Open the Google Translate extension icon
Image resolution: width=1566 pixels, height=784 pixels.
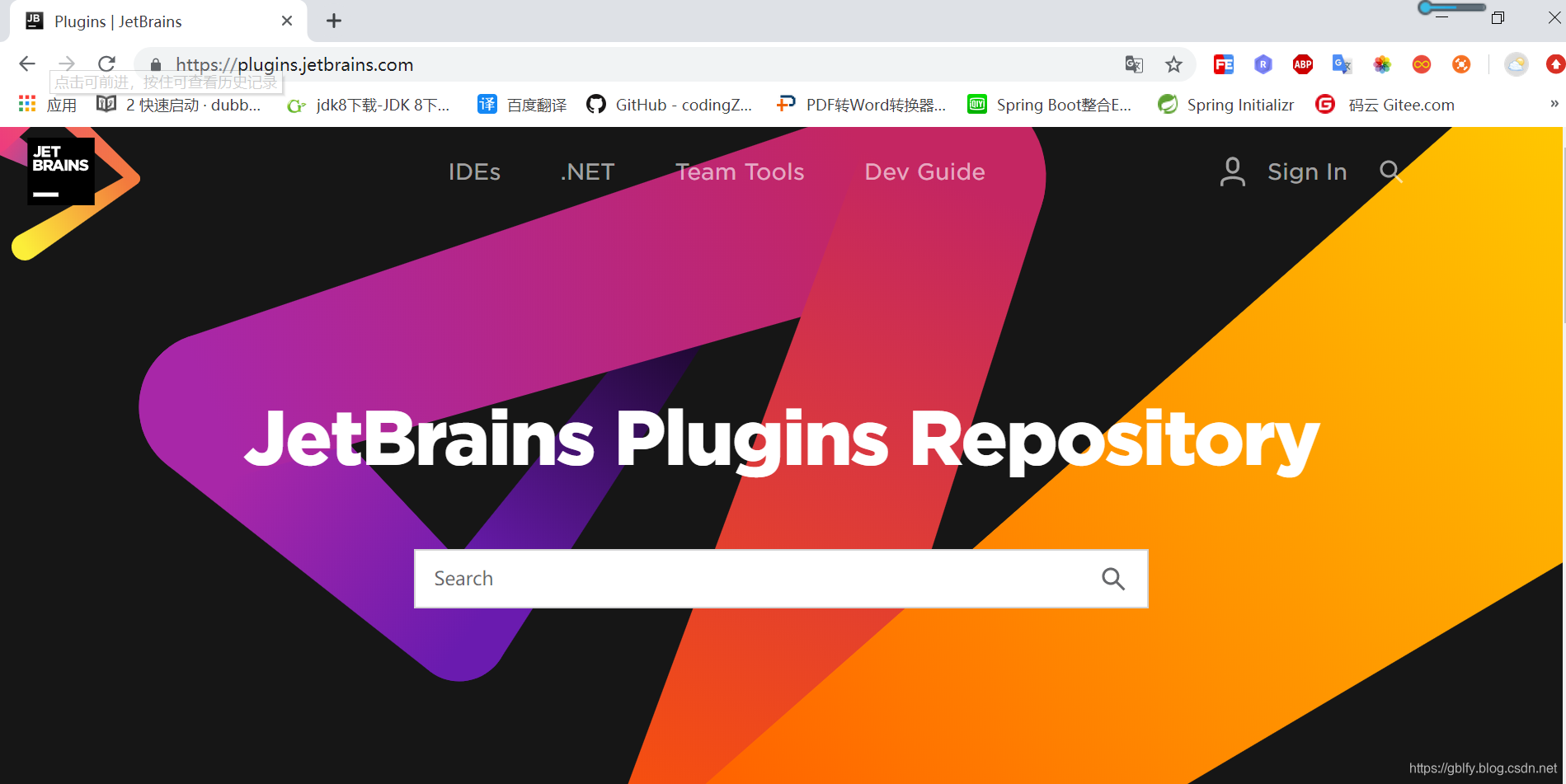point(1343,64)
